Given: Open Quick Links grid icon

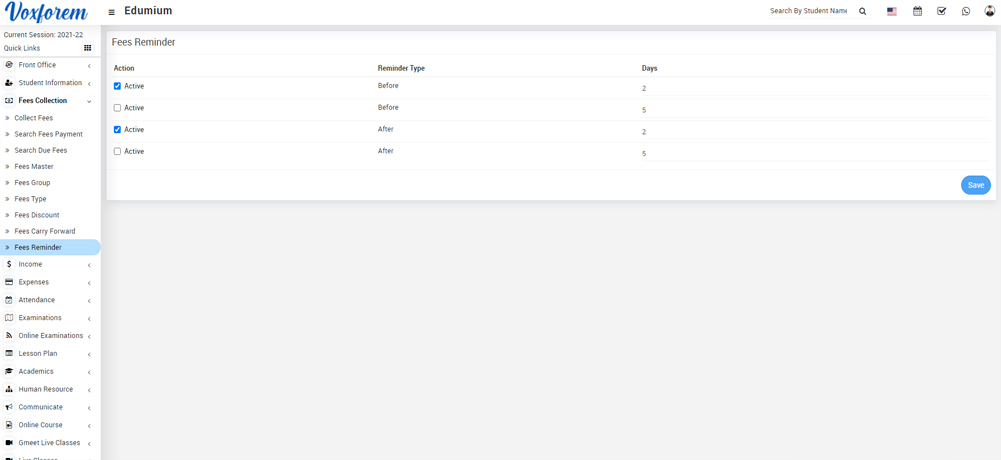Looking at the screenshot, I should coord(88,48).
